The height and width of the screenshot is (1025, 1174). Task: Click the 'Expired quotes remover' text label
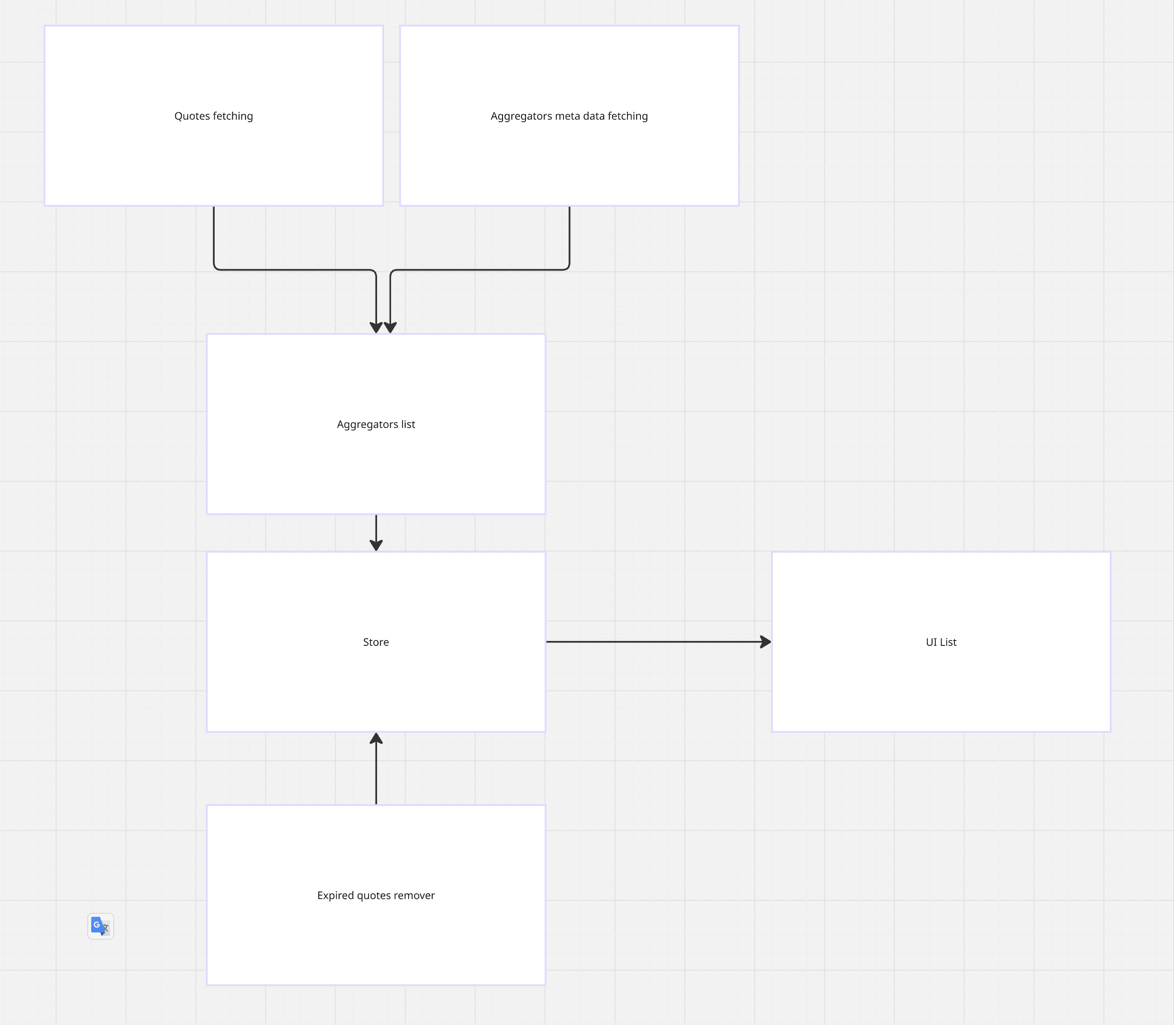376,895
